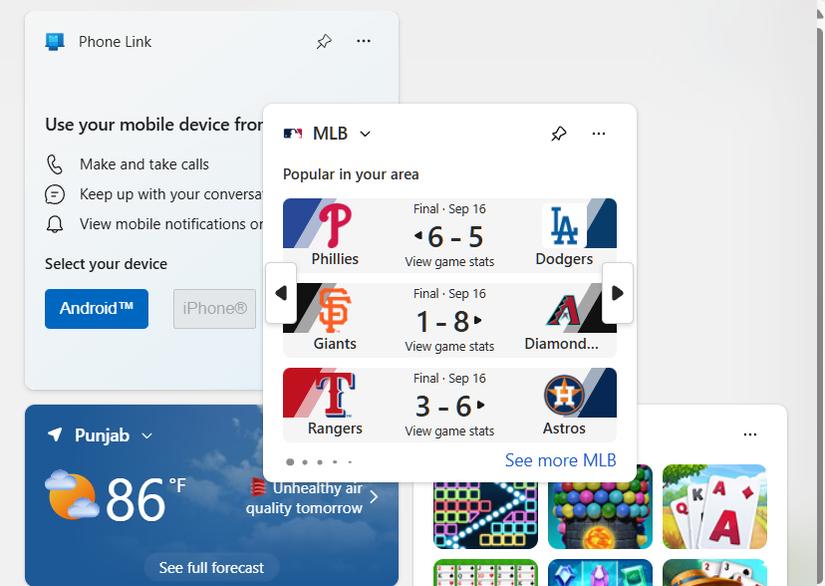
Task: Open the games card options menu
Action: coord(750,434)
